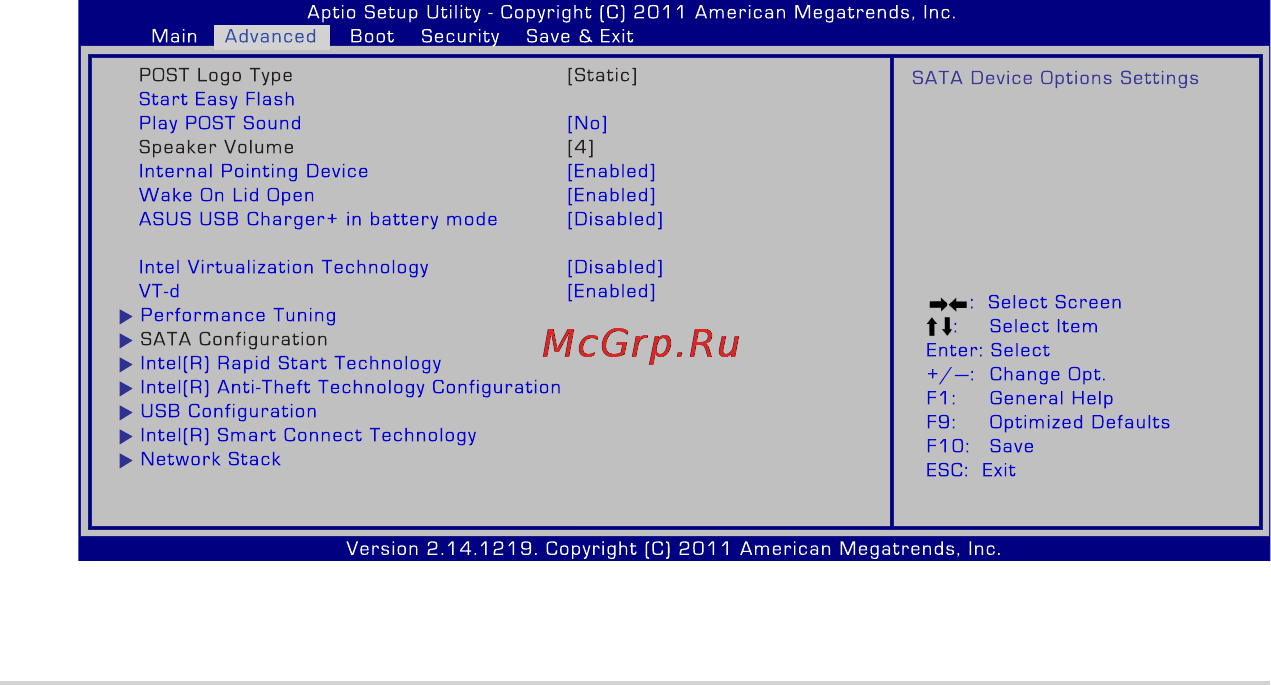Toggle Play POST Sound [No] value

click(587, 124)
